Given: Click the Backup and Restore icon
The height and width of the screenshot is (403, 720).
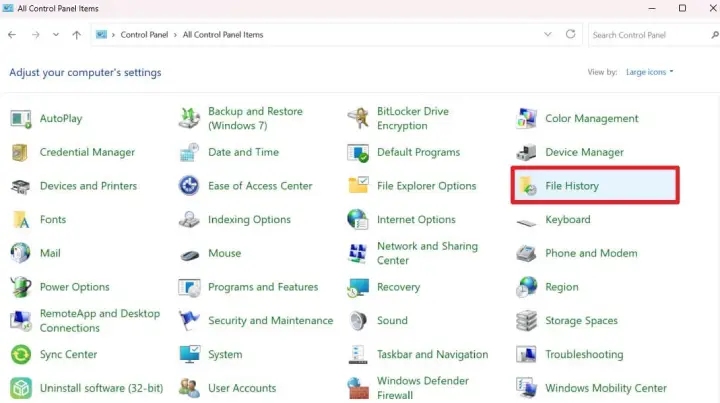Looking at the screenshot, I should point(189,118).
